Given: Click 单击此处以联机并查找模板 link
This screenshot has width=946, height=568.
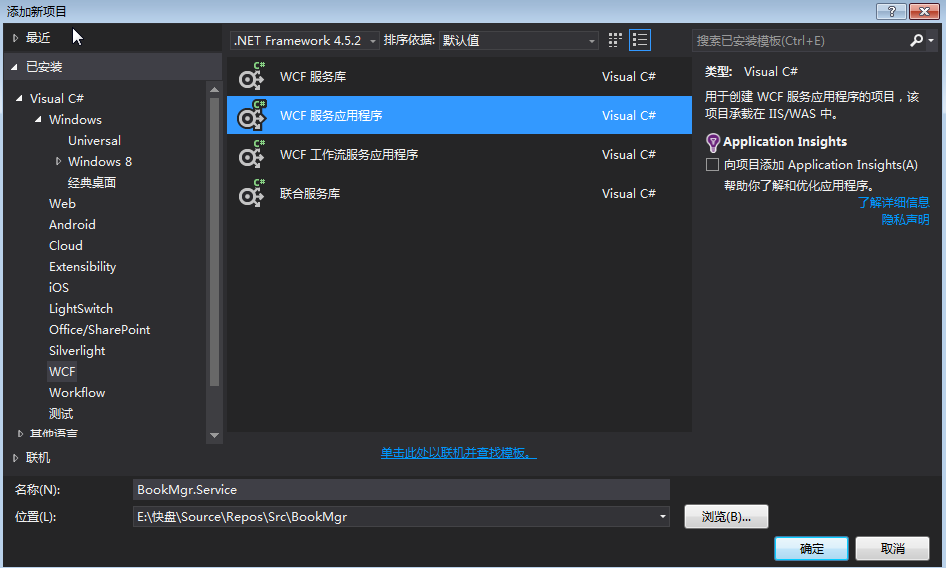Looking at the screenshot, I should point(459,453).
